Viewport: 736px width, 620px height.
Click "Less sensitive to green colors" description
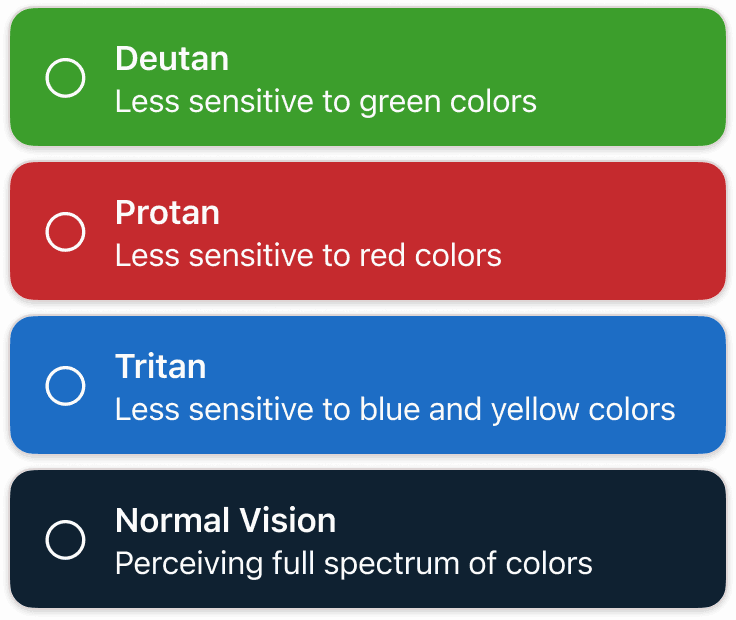326,102
